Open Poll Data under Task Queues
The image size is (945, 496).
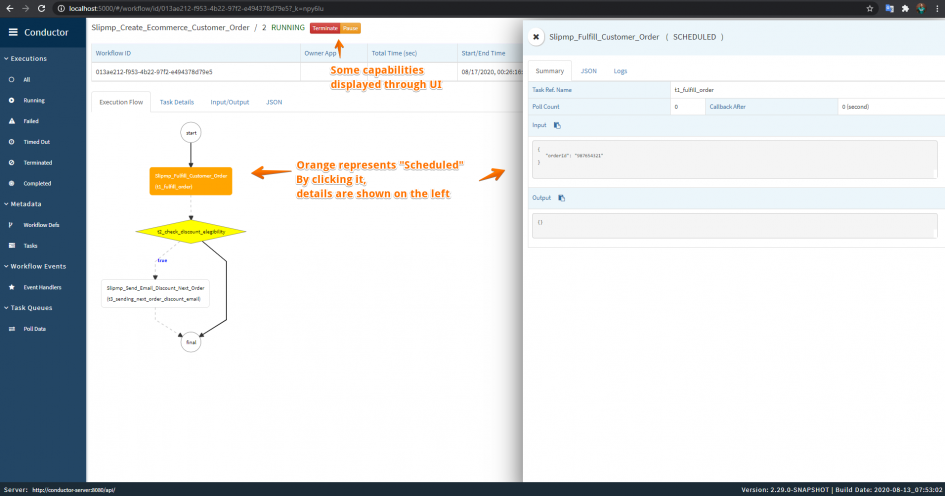(x=34, y=329)
